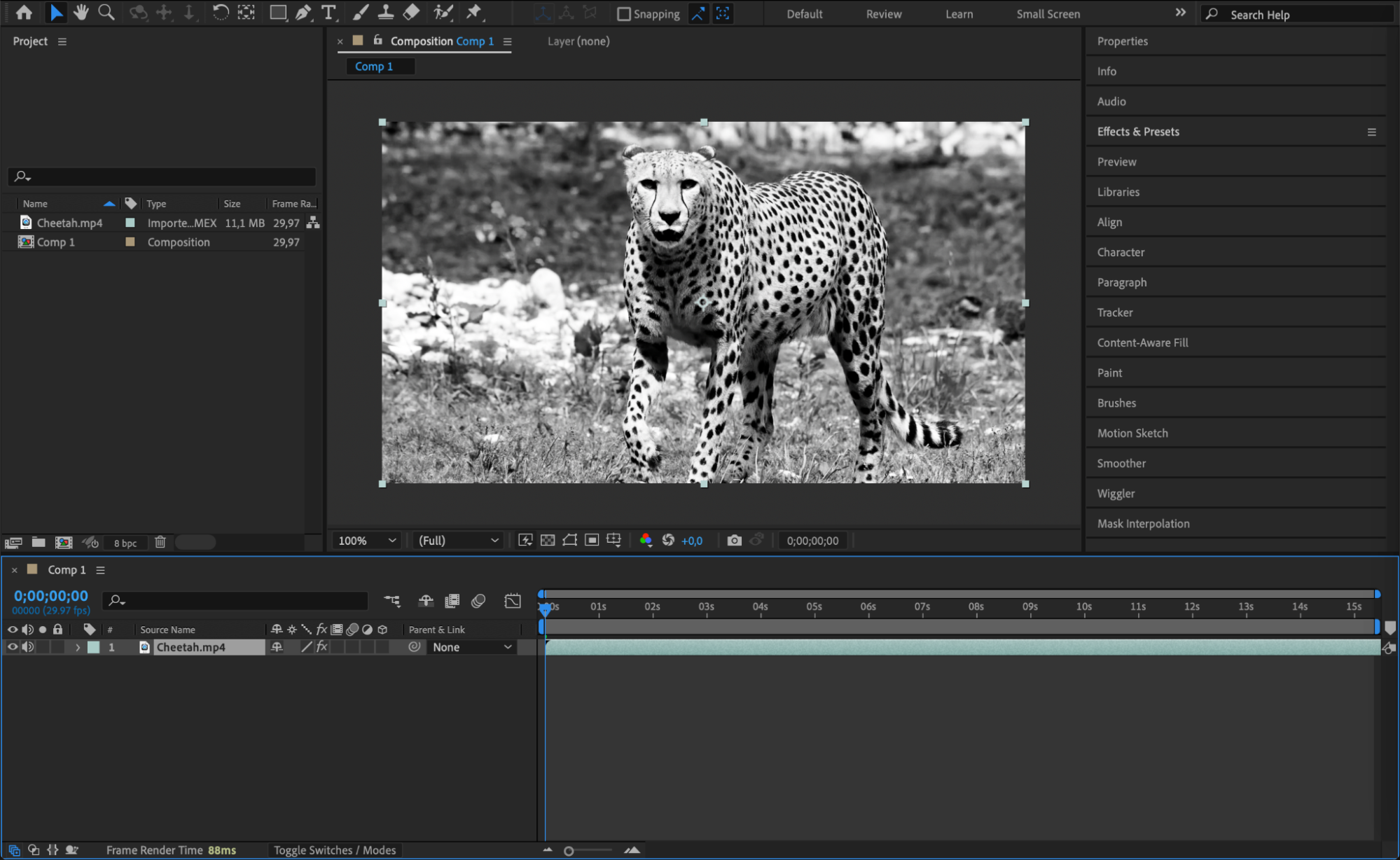1400x860 pixels.
Task: Select the Zoom tool in toolbar
Action: click(x=106, y=13)
